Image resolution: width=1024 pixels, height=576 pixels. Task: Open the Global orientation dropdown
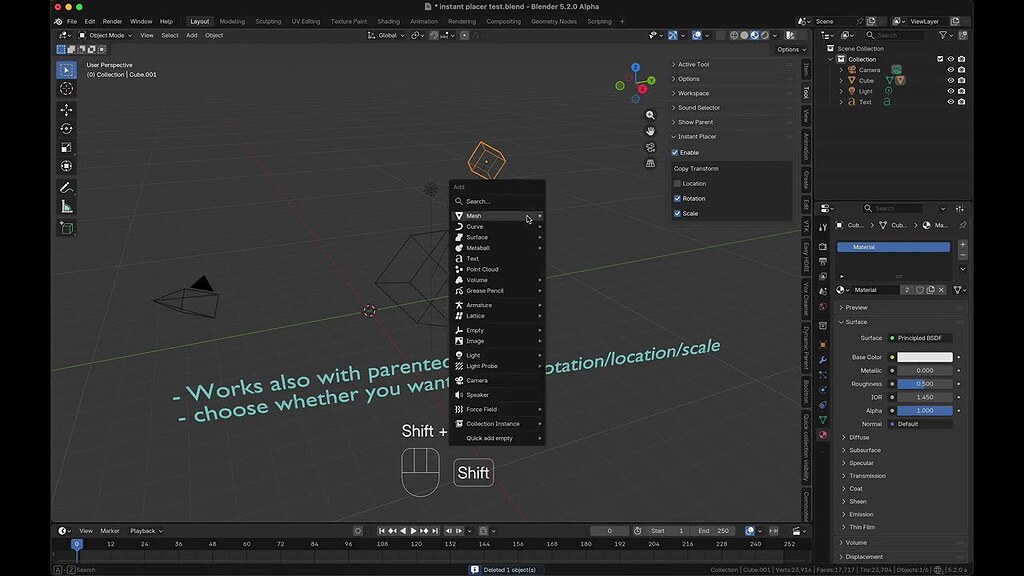[386, 35]
